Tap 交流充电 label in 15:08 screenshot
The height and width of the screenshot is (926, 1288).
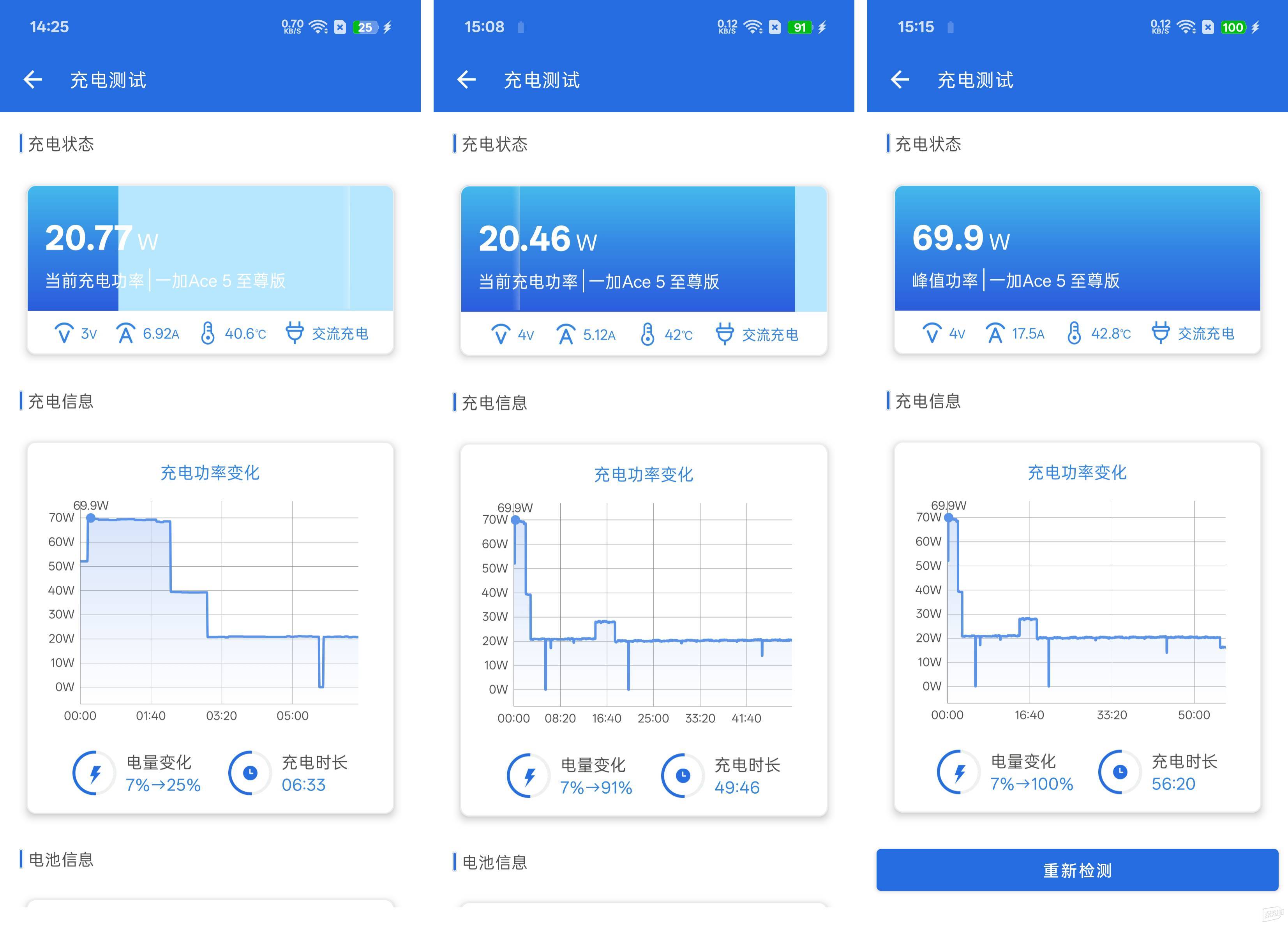(x=770, y=335)
